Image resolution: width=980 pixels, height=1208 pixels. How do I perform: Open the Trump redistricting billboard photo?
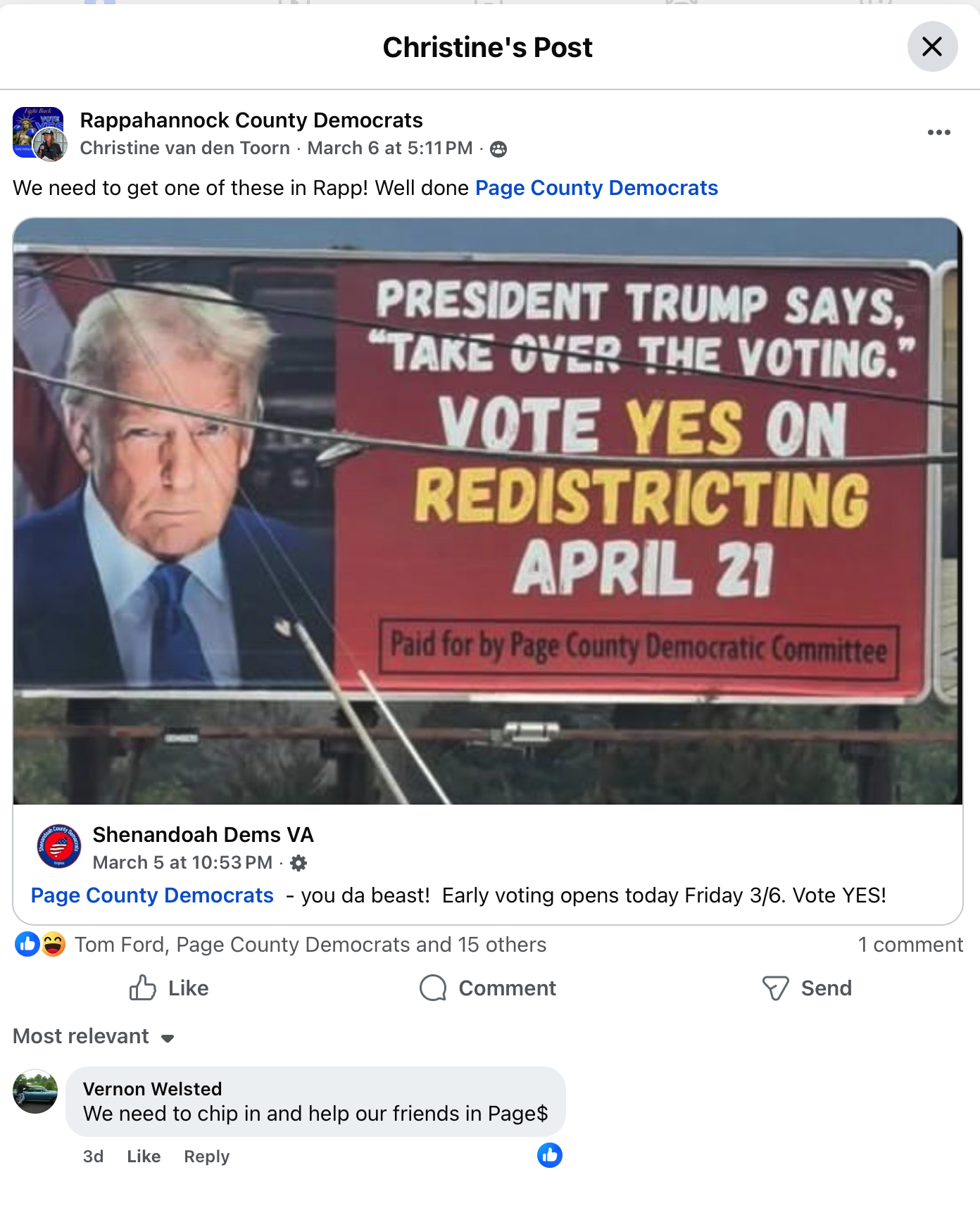coord(487,510)
